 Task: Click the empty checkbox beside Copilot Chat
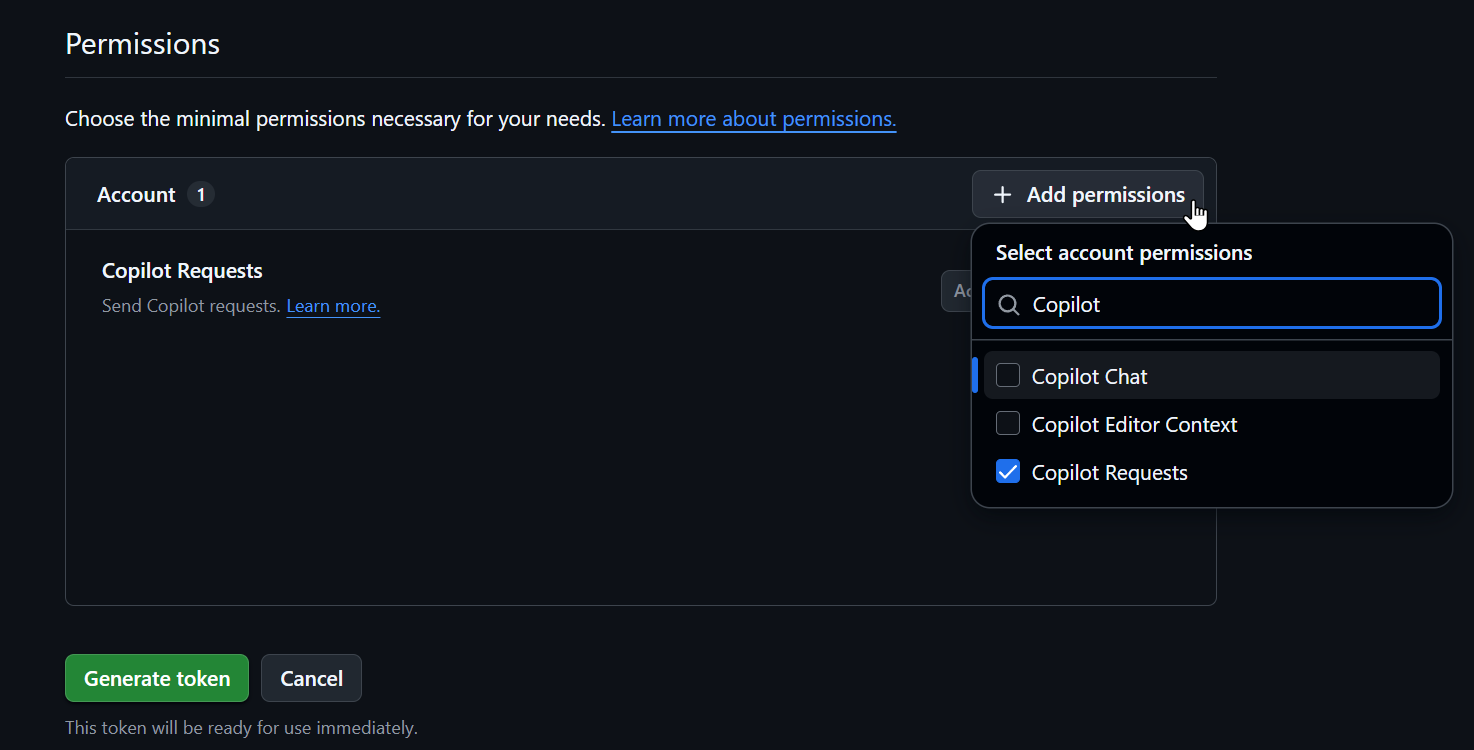coord(1007,375)
